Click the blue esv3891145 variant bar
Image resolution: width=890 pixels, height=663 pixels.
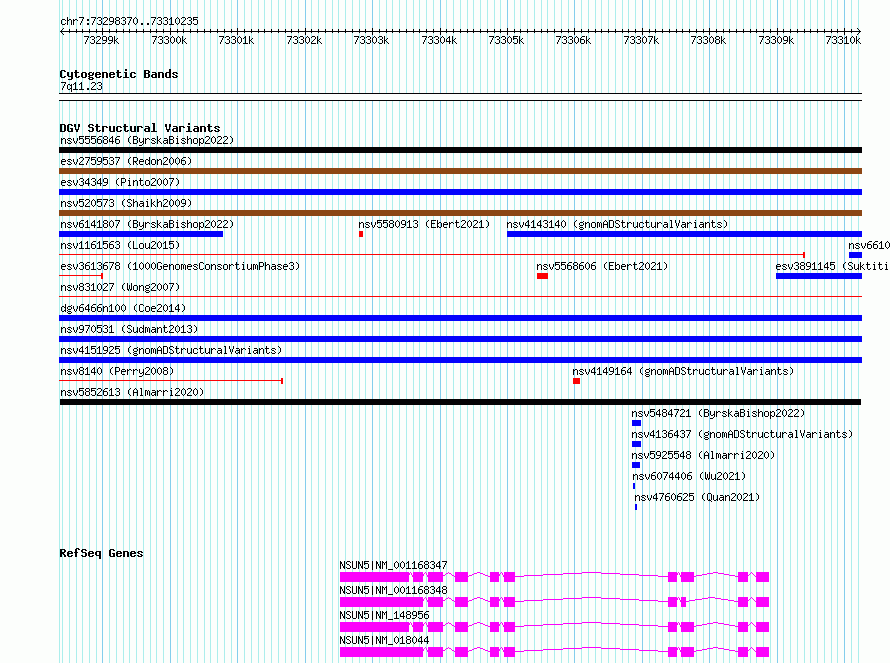pos(819,276)
